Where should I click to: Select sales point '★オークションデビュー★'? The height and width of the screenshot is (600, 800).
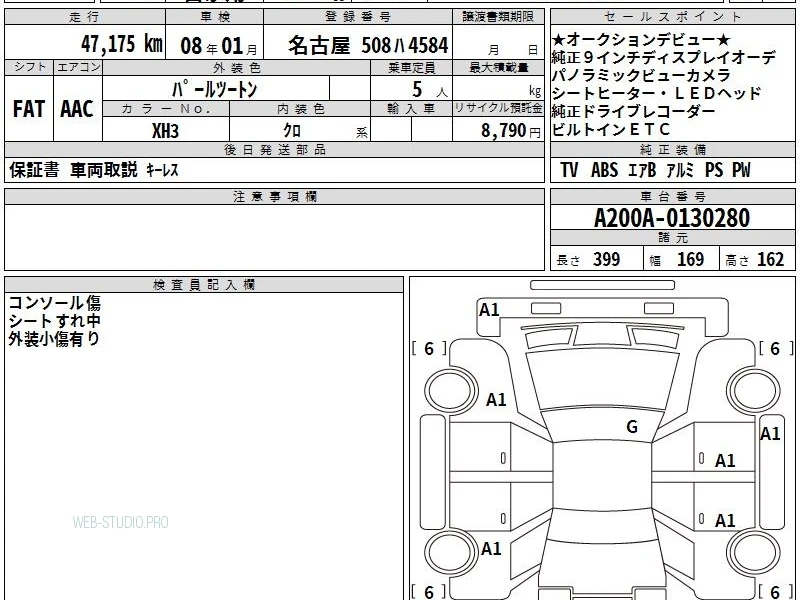tap(641, 40)
